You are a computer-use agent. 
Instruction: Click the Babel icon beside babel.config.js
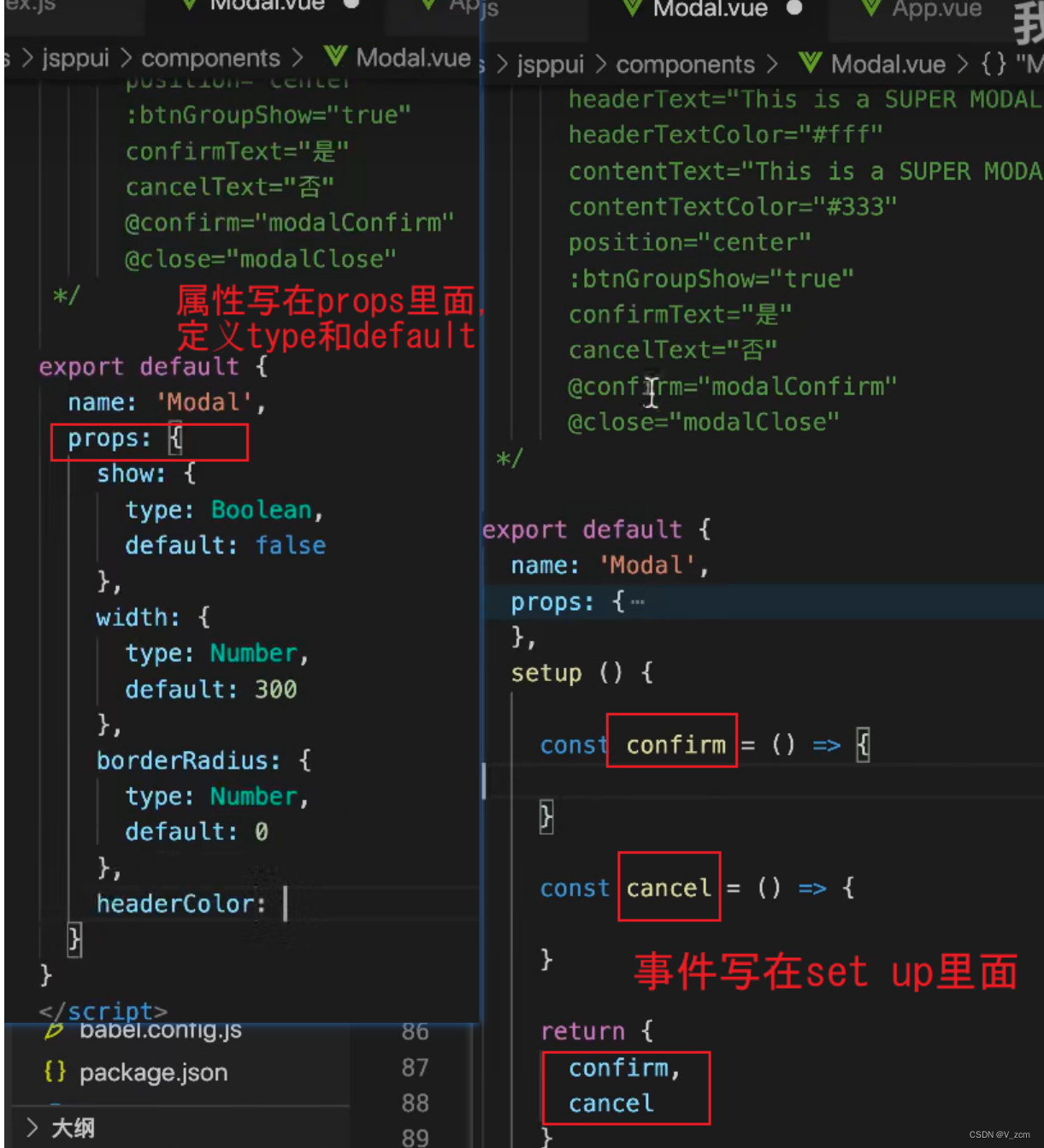point(54,1031)
